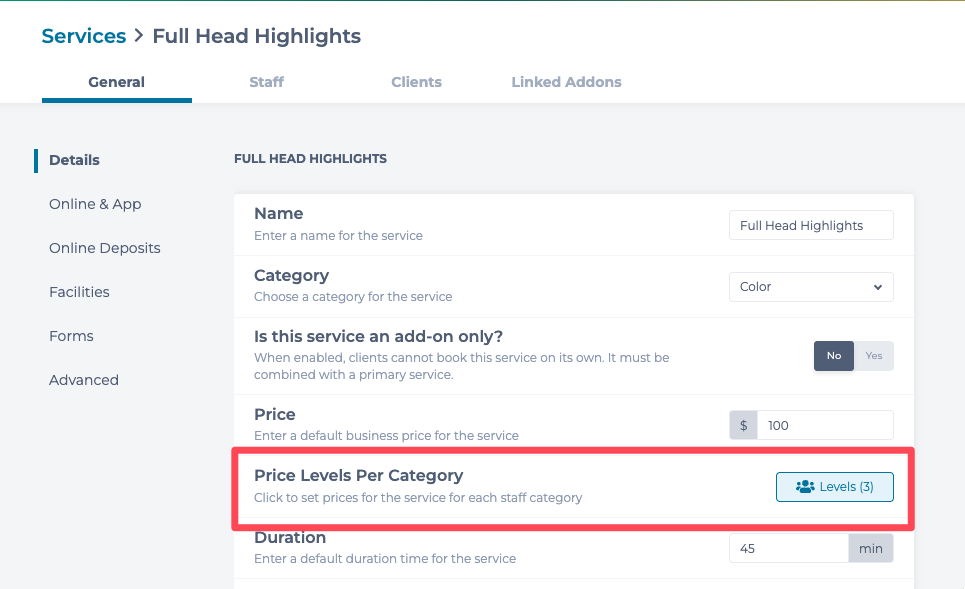This screenshot has height=589, width=965.
Task: Open Online & App settings section
Action: (x=95, y=204)
